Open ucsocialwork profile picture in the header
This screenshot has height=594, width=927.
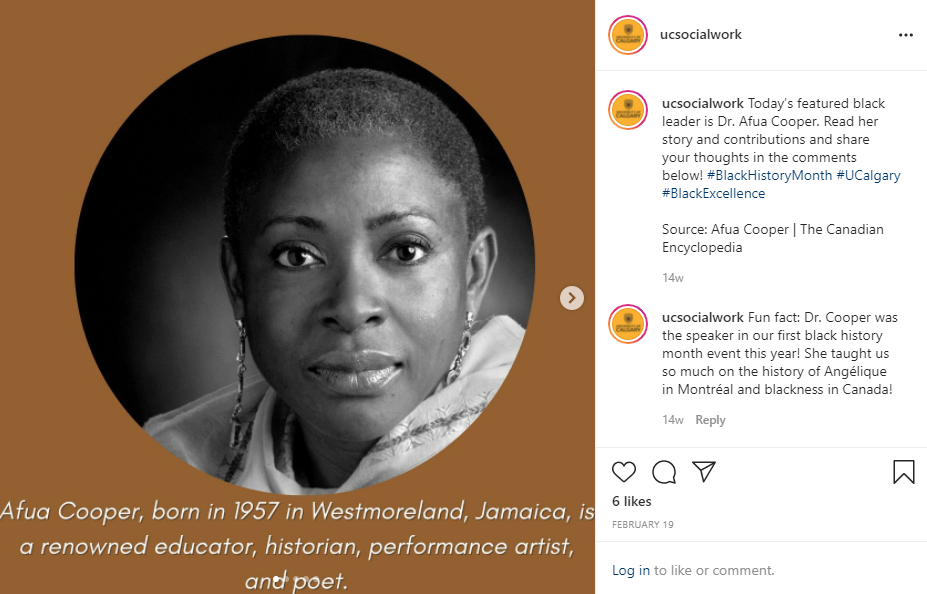click(x=628, y=35)
